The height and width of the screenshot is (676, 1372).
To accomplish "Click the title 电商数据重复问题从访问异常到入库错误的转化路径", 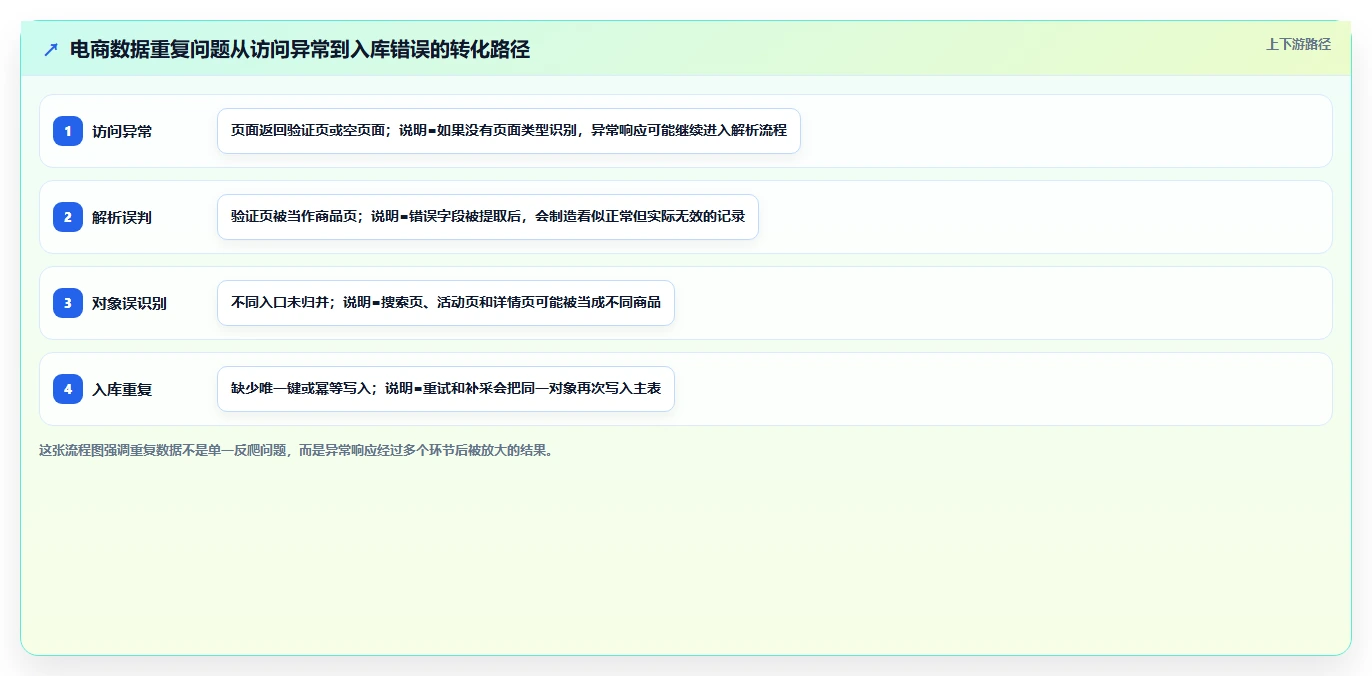I will pyautogui.click(x=299, y=50).
